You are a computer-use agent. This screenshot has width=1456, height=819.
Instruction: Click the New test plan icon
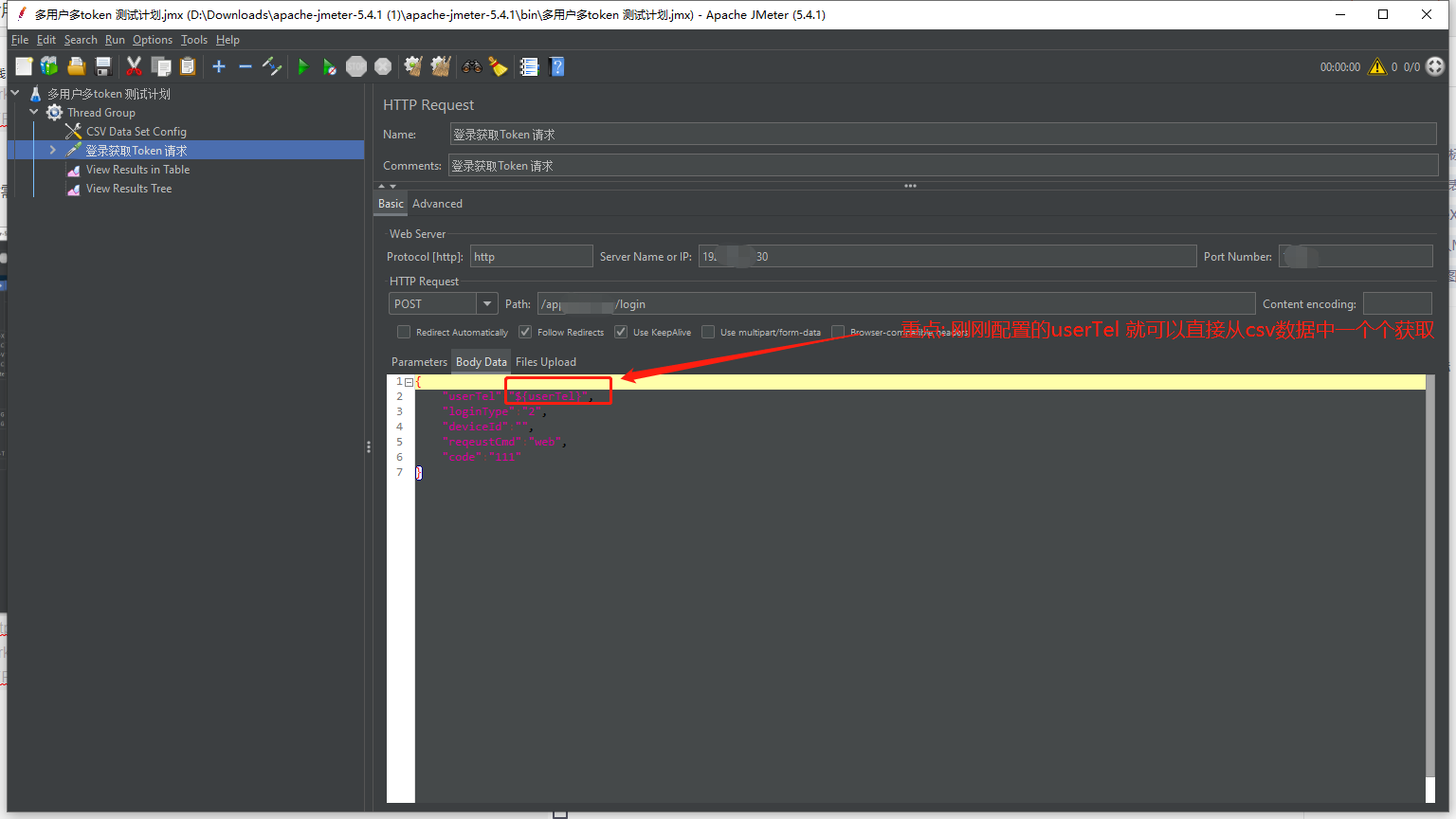click(24, 66)
